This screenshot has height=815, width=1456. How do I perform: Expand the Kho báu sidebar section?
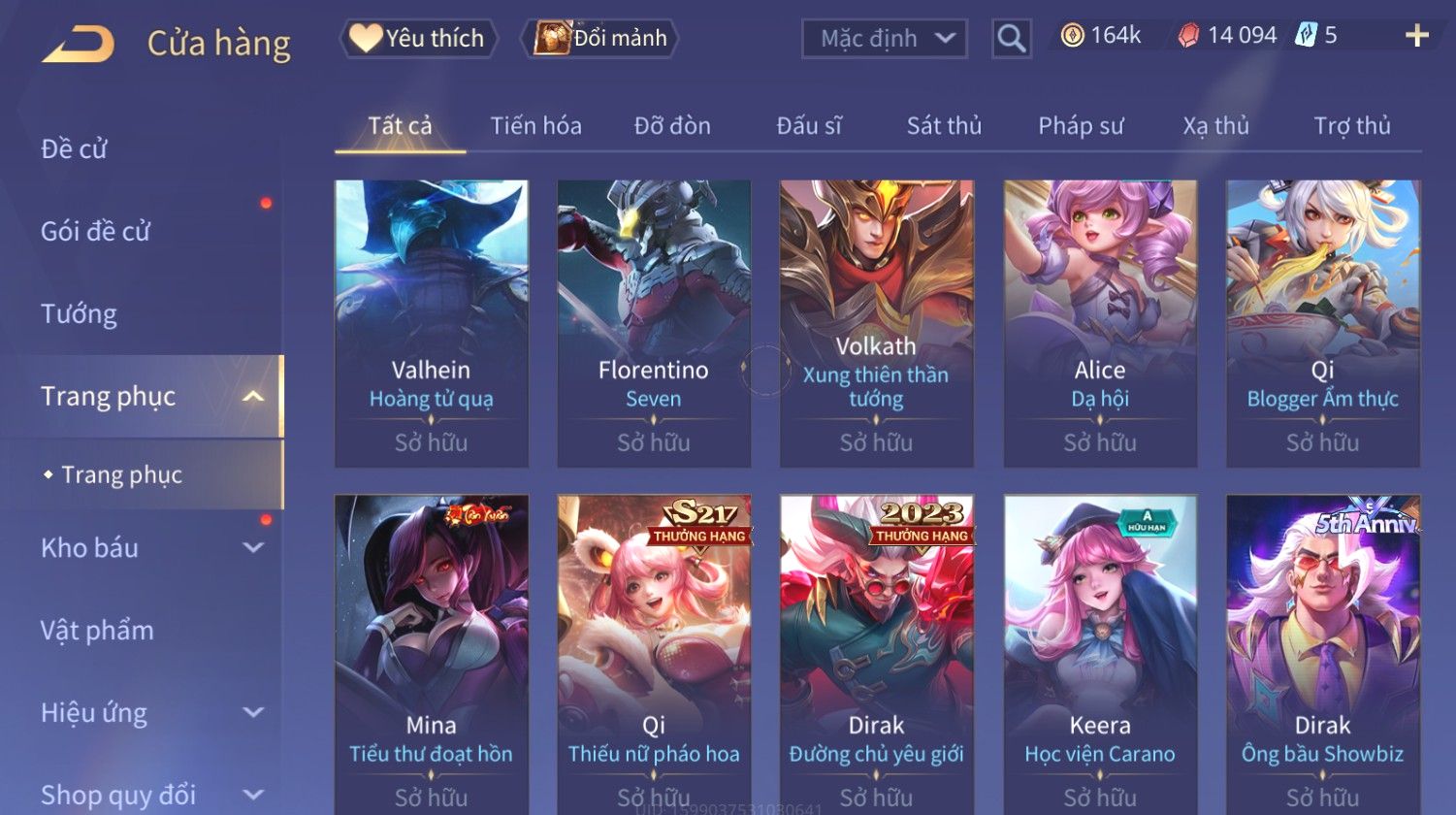click(x=253, y=548)
